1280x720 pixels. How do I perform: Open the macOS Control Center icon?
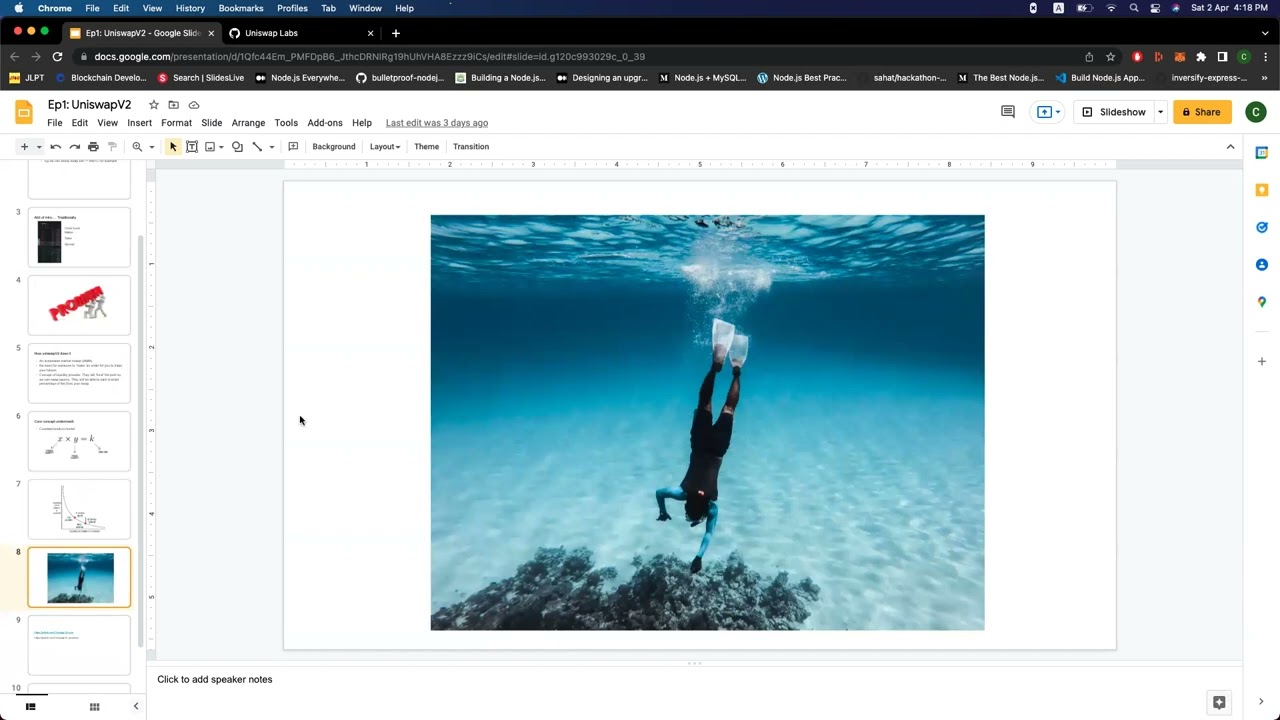[x=1155, y=8]
